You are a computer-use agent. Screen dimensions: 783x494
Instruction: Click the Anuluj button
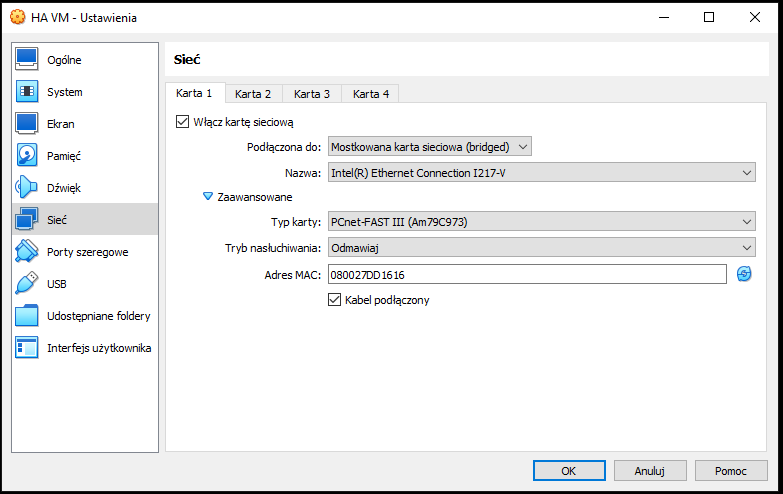[x=650, y=471]
